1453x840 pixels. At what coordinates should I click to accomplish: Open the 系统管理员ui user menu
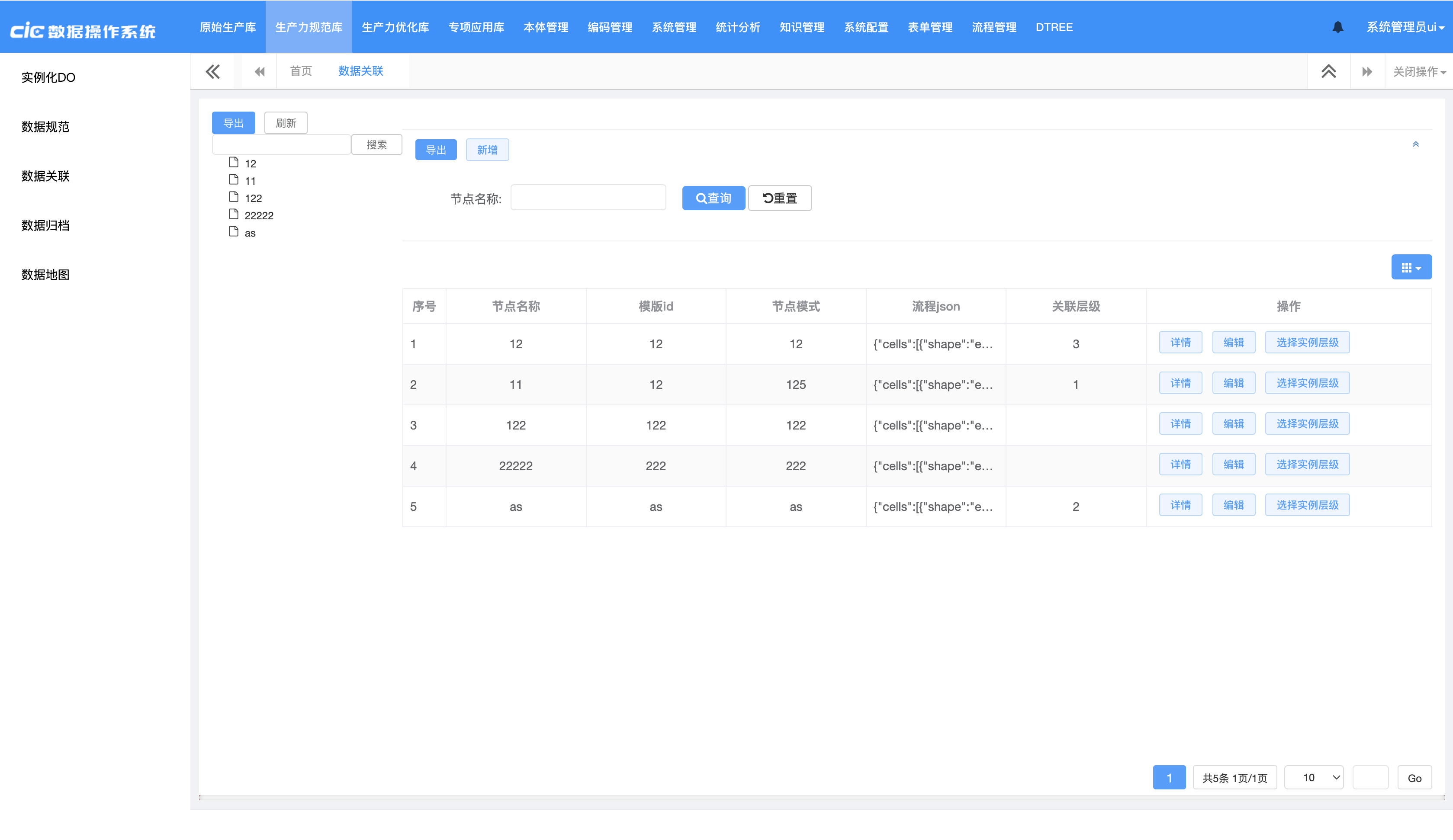coord(1405,27)
